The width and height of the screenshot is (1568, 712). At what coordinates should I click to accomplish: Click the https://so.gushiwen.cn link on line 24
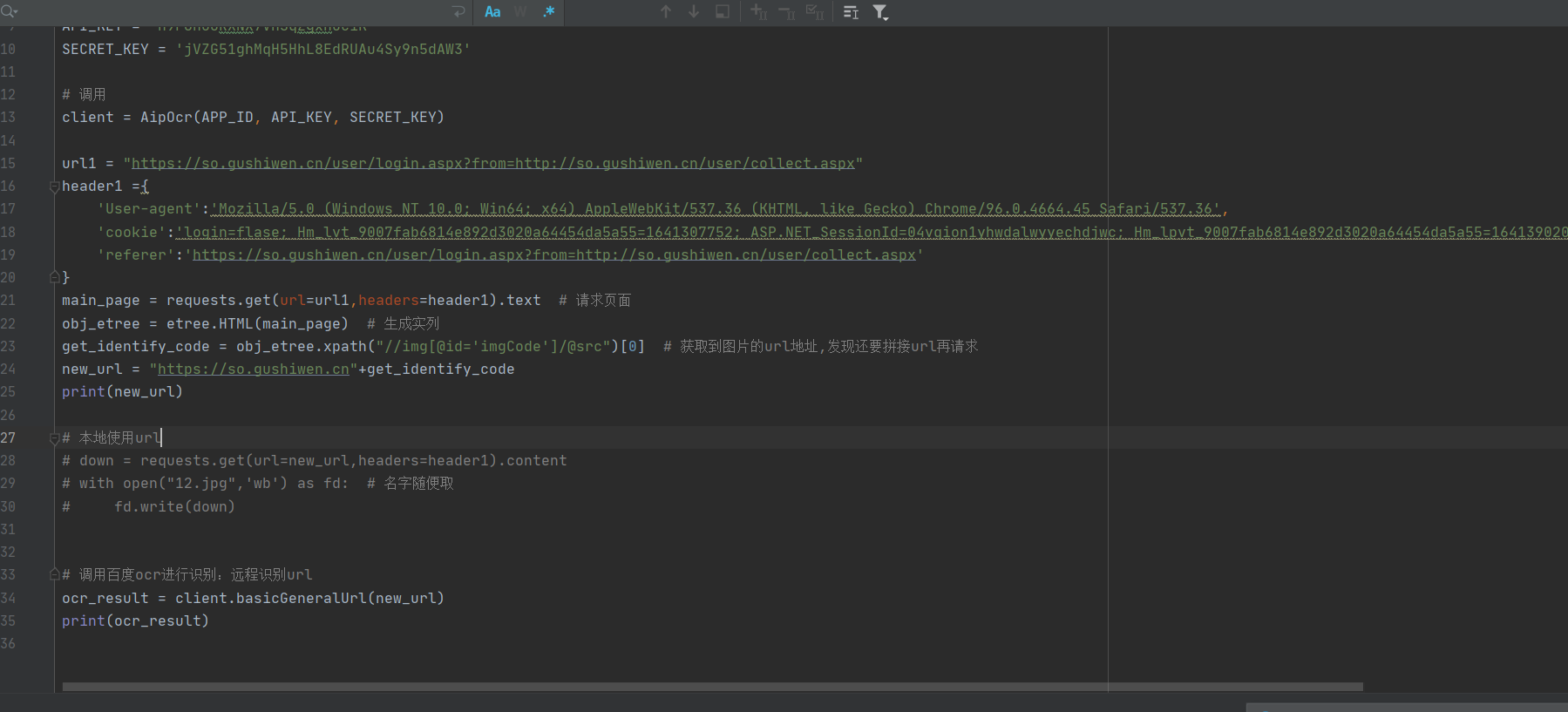point(253,370)
